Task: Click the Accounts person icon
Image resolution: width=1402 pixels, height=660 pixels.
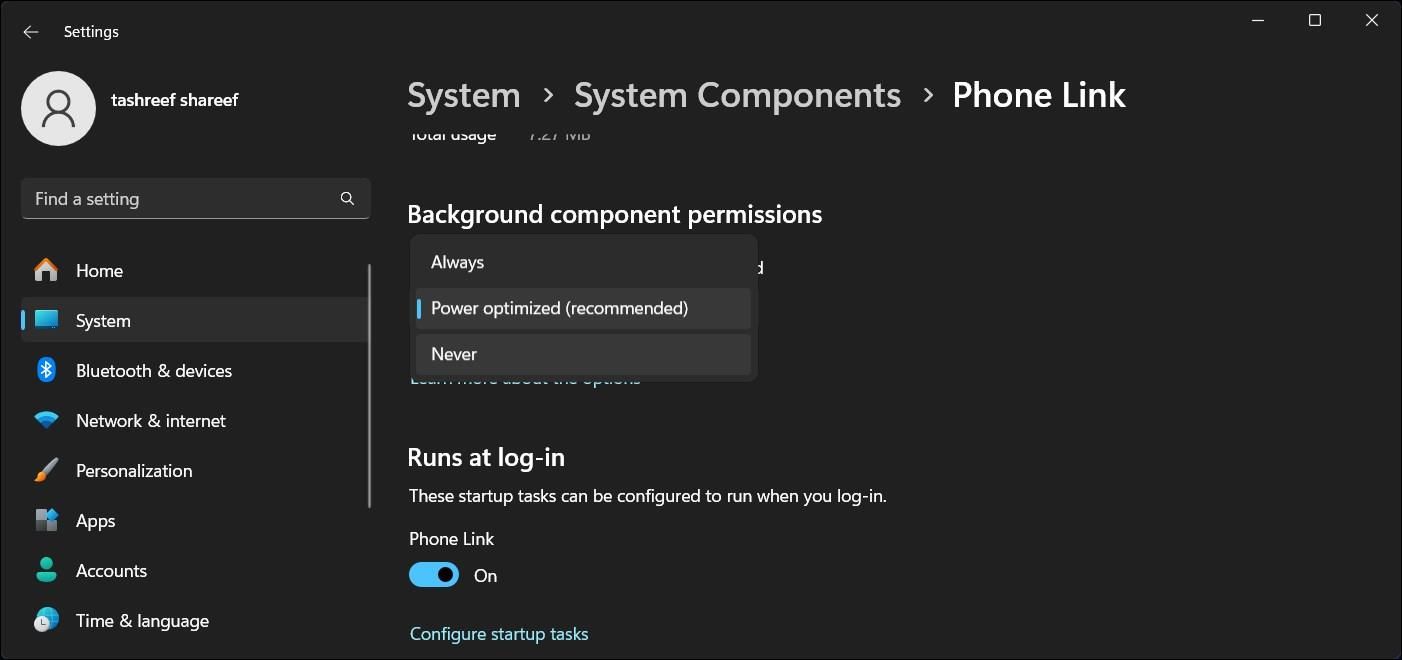Action: (46, 571)
